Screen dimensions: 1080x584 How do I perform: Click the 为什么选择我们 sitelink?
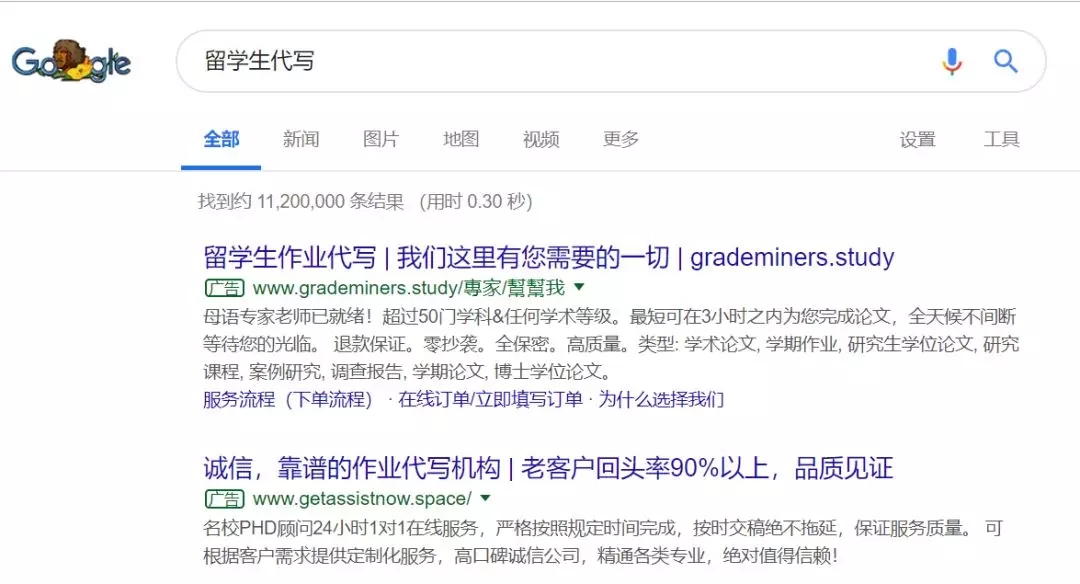click(x=661, y=398)
